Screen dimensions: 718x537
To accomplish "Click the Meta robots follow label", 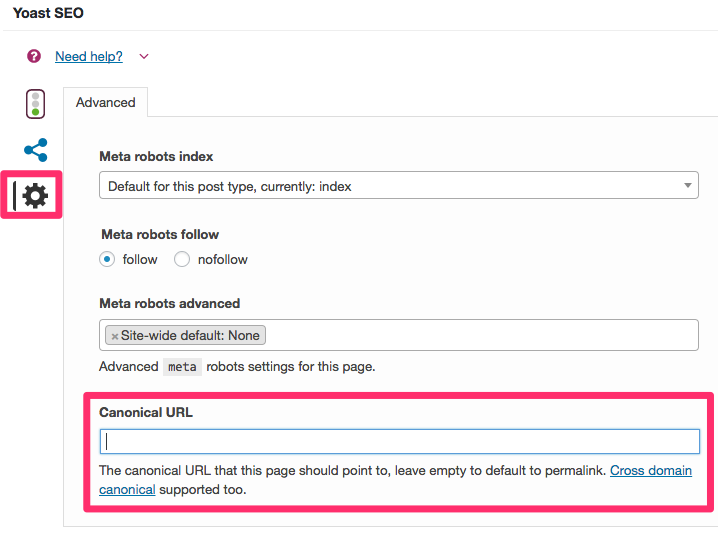I will click(x=160, y=234).
